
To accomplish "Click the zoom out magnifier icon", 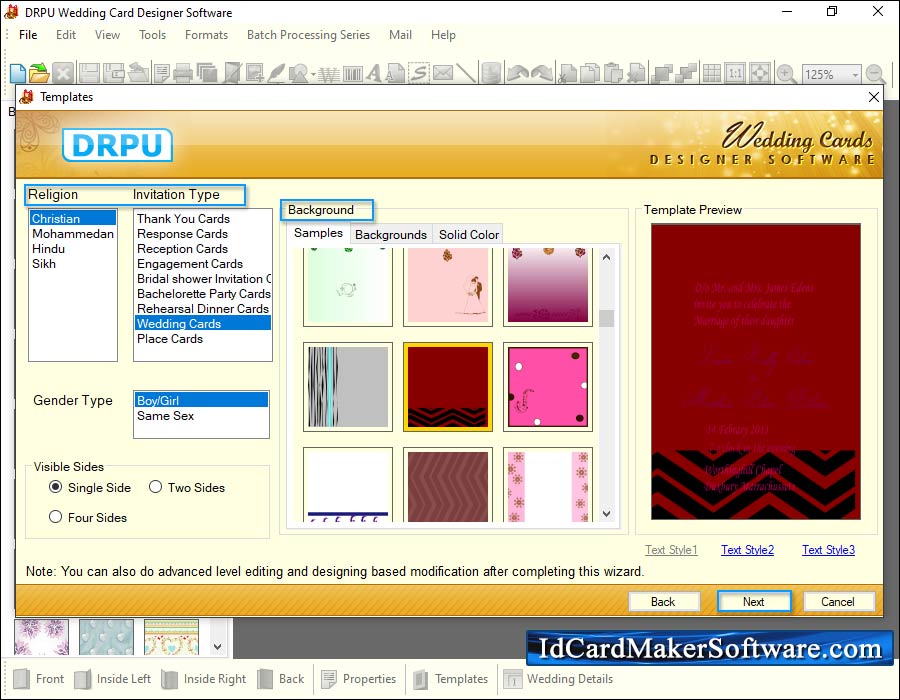I will [875, 74].
